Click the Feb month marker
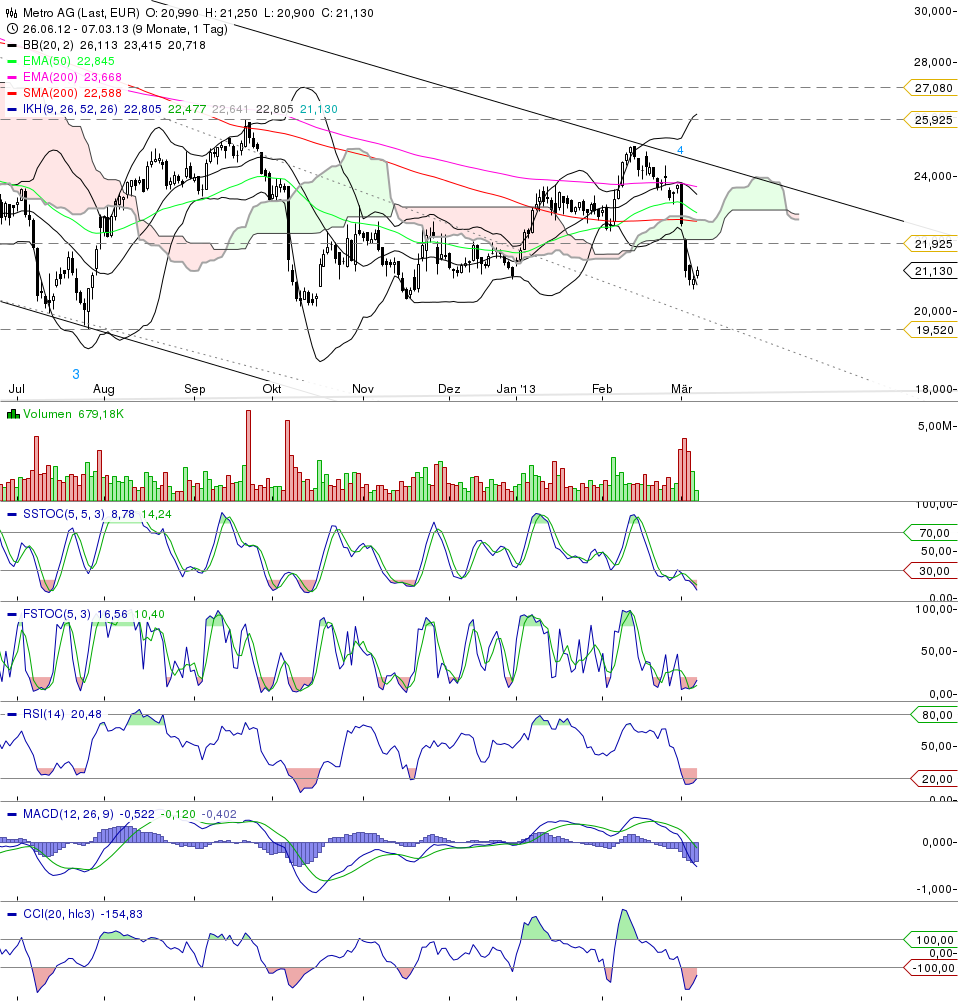The image size is (958, 1001). click(x=602, y=389)
